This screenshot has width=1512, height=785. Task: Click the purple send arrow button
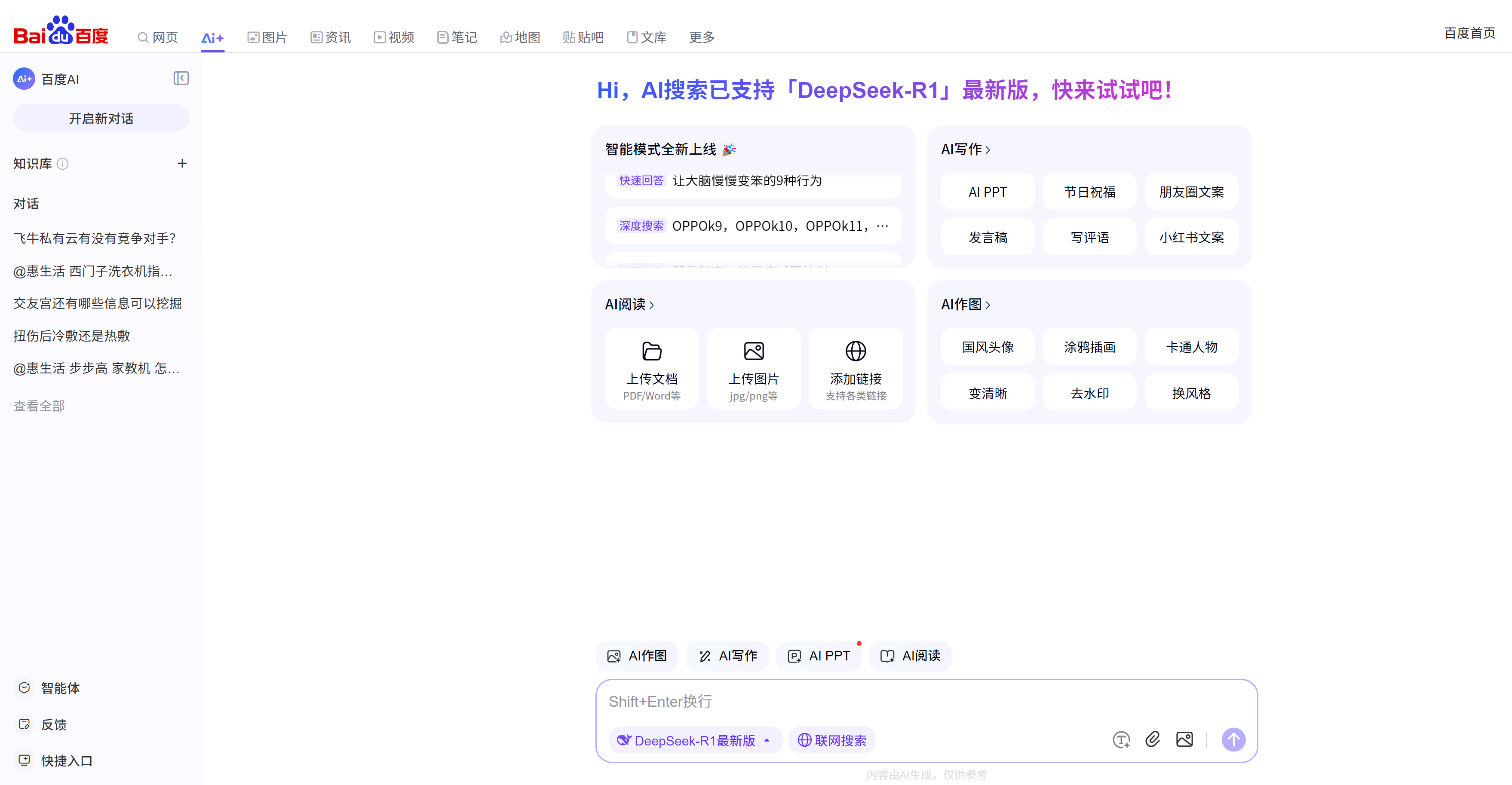1233,739
